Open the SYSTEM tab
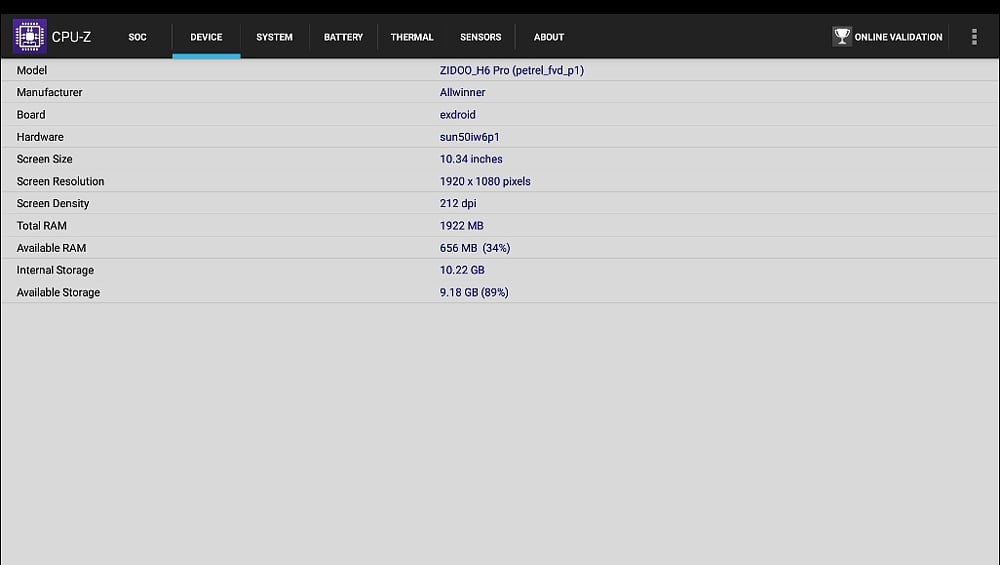1000x565 pixels. 274,37
